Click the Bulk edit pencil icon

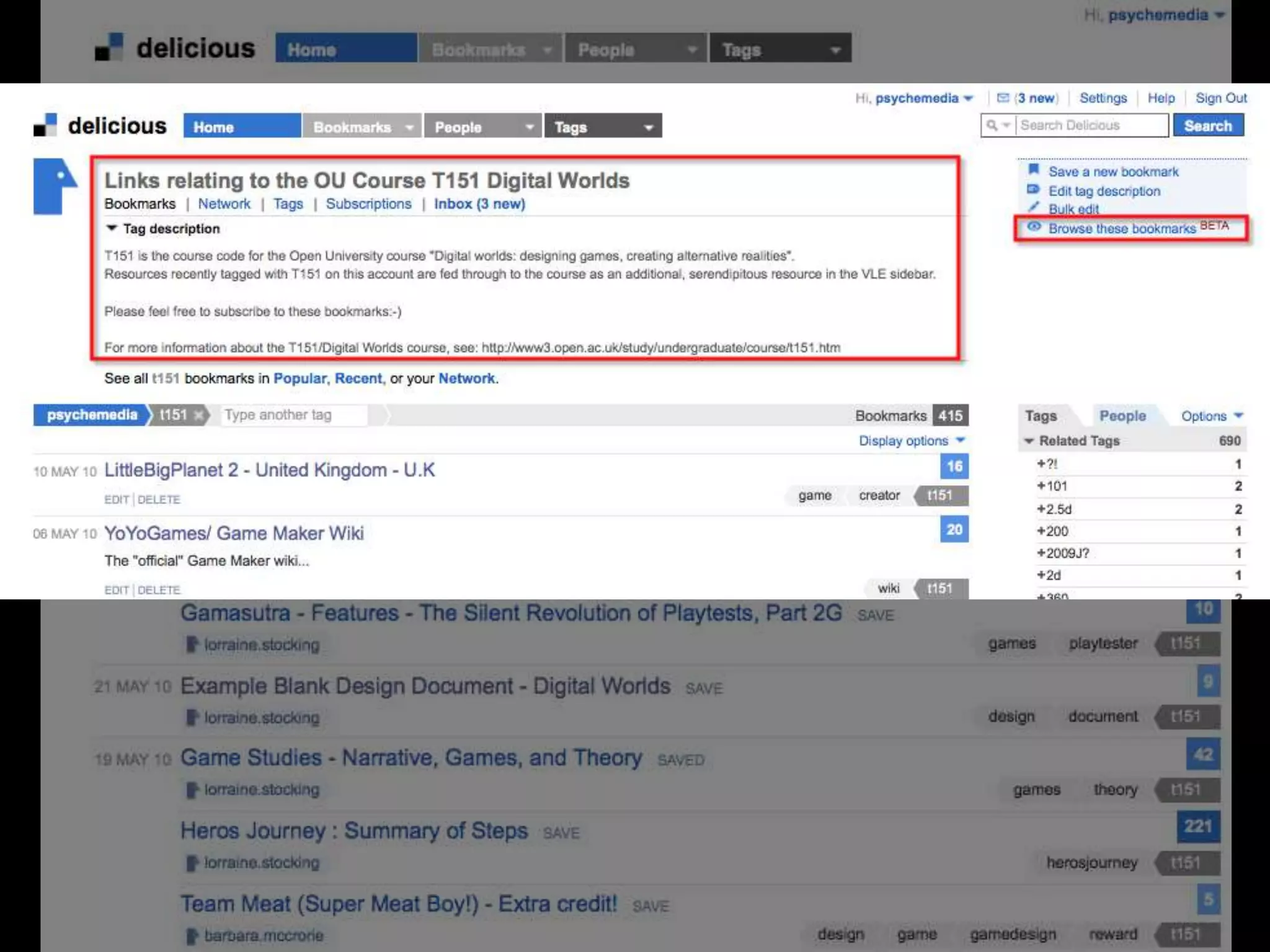coord(1033,207)
